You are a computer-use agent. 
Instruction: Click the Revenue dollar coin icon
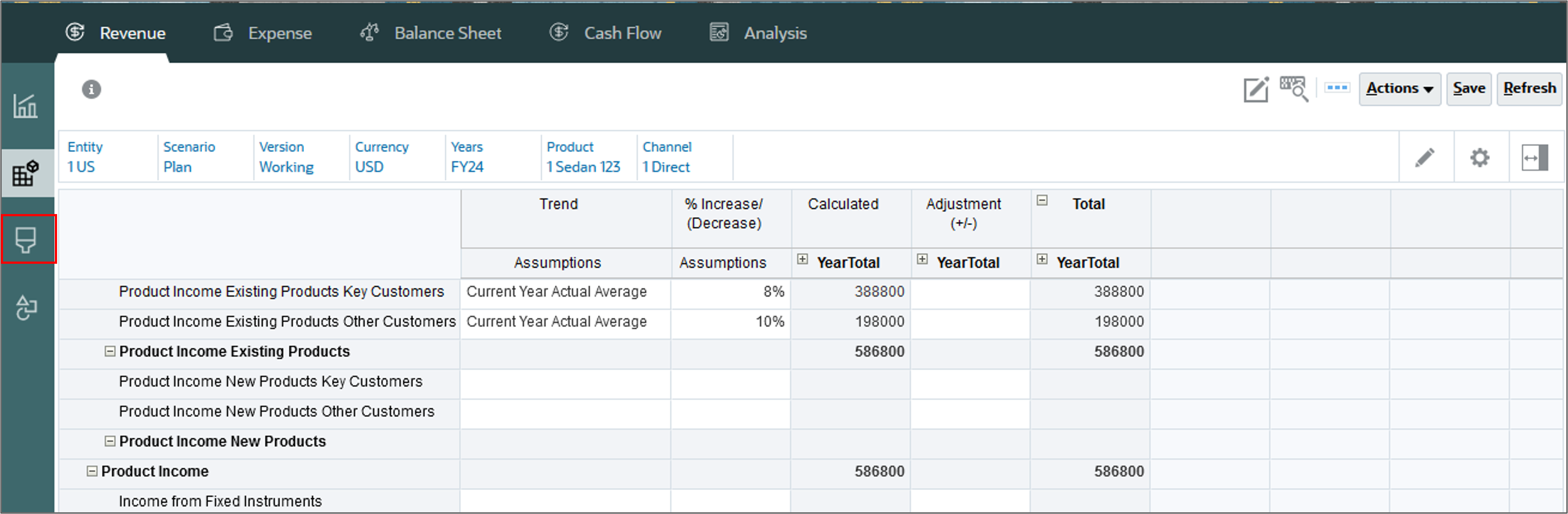pos(75,32)
